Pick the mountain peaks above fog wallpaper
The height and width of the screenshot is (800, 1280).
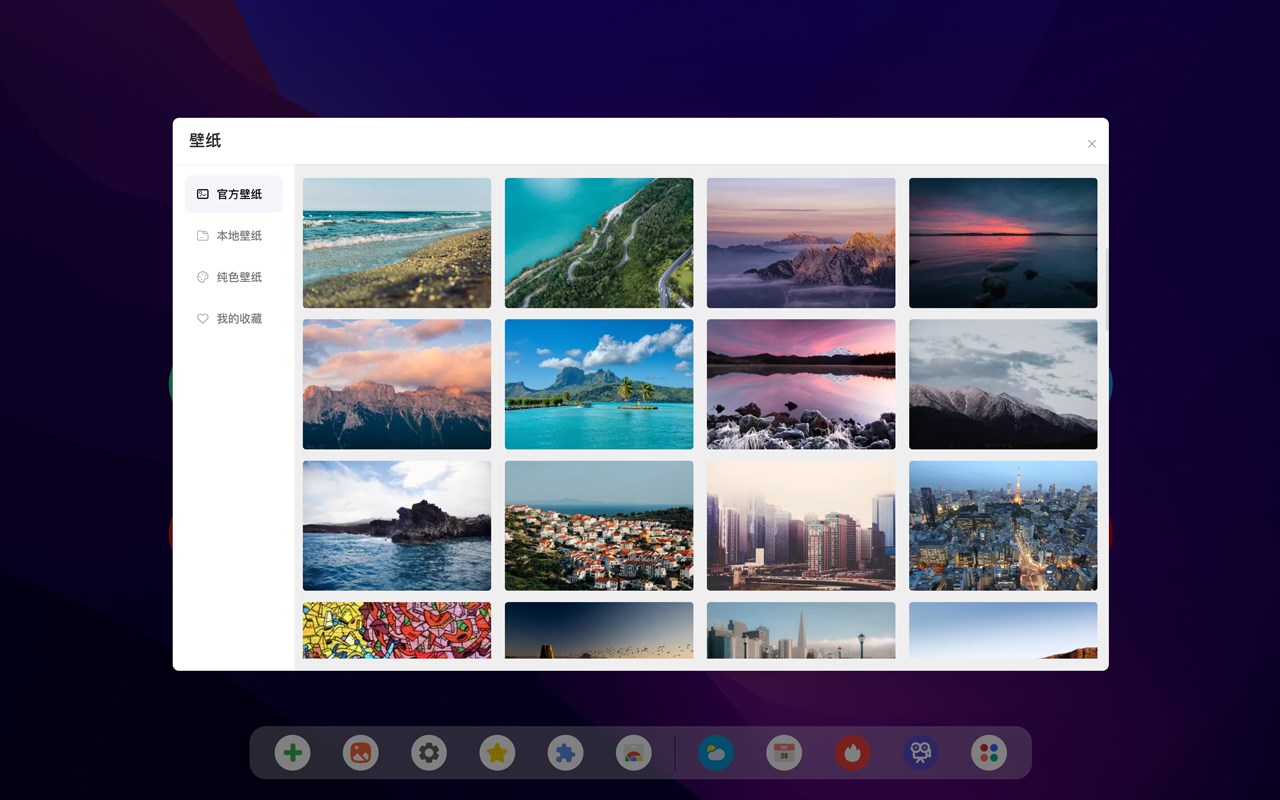tap(801, 243)
